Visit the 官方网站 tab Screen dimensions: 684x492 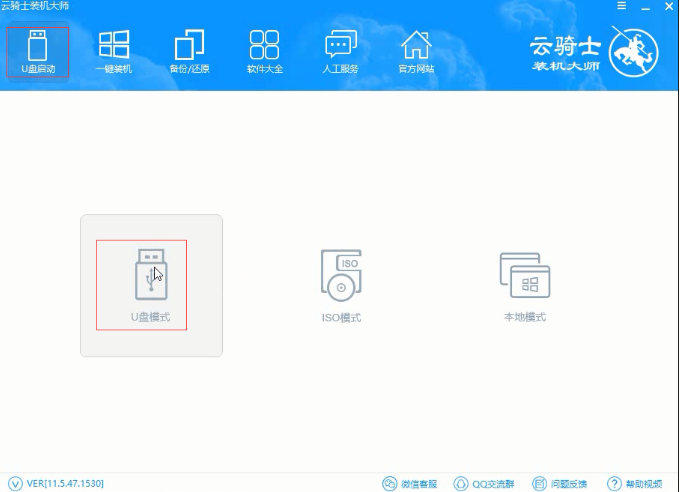coord(416,52)
